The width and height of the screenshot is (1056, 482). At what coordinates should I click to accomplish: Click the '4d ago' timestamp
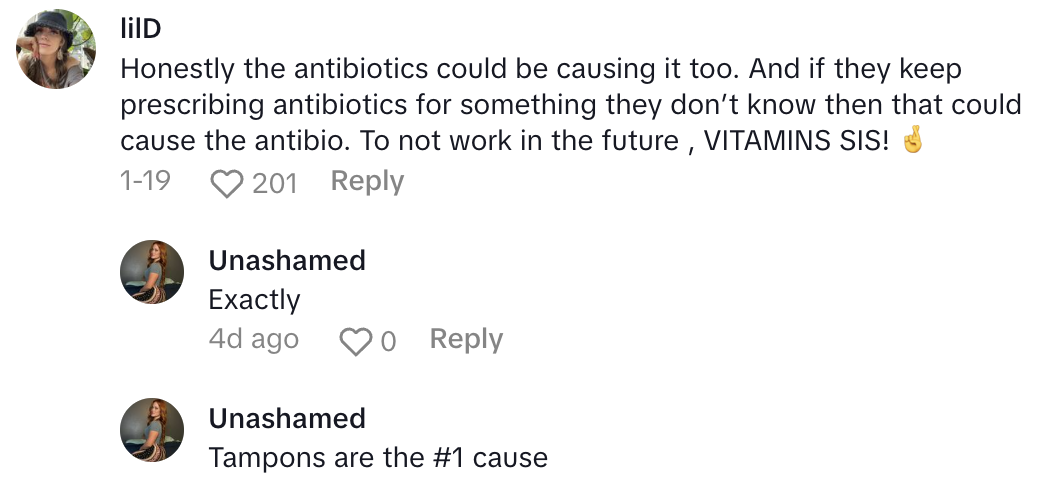253,340
